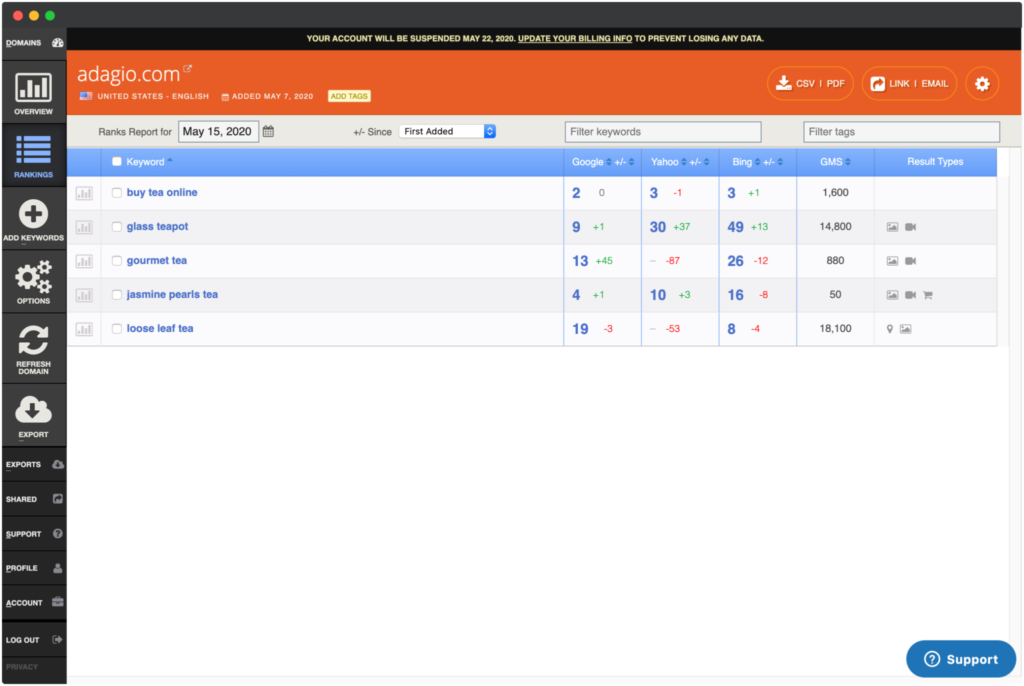Open the First Added since dropdown

(x=447, y=131)
